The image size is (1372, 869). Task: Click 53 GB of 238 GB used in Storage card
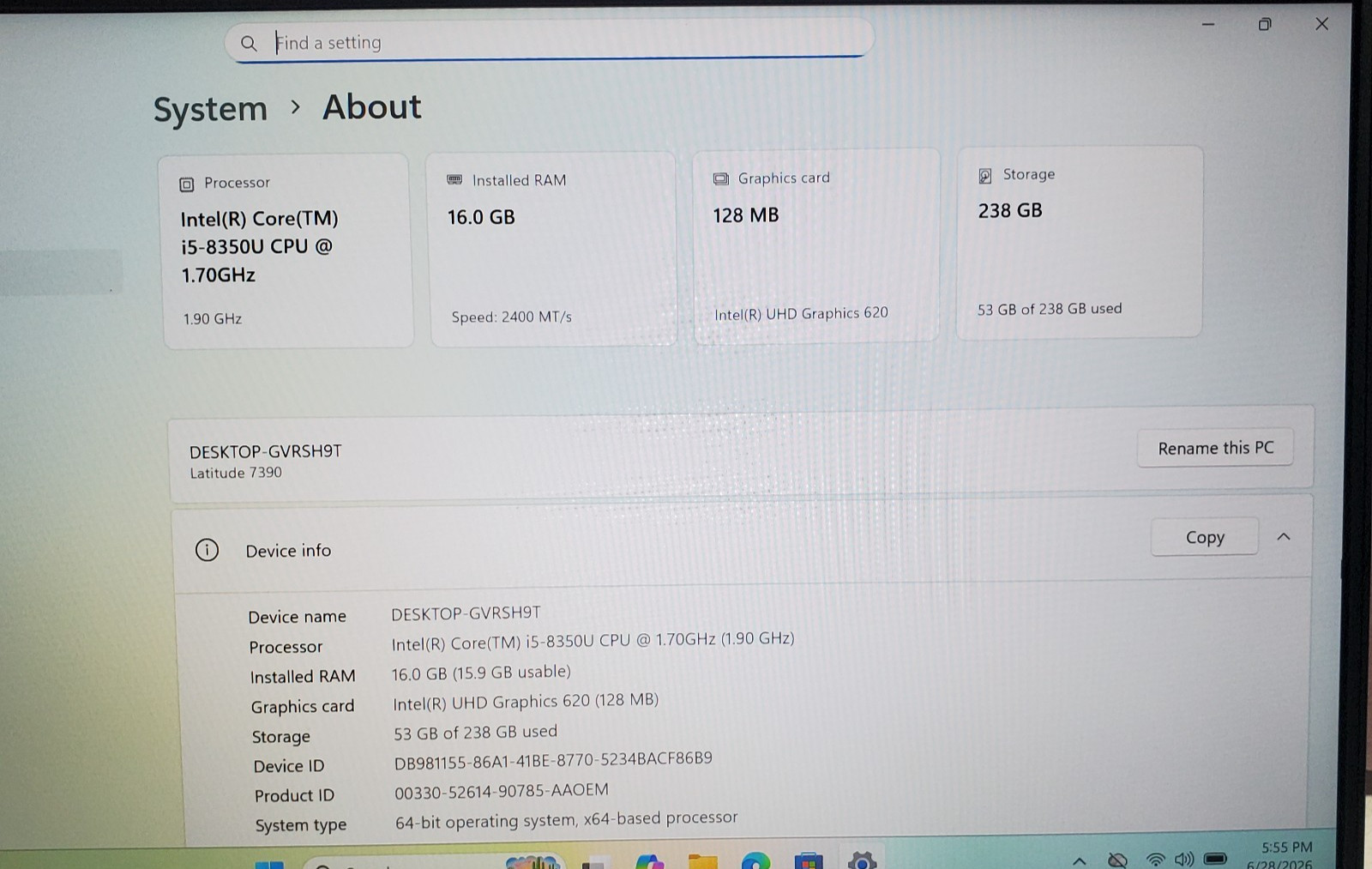(1050, 309)
